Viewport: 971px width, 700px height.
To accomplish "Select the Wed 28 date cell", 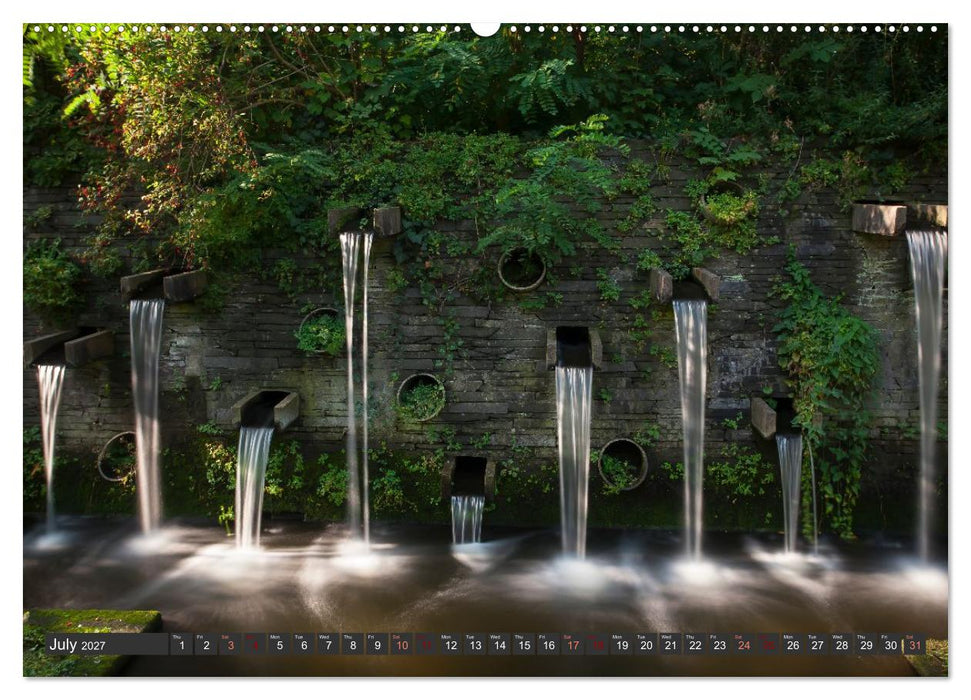I will point(842,644).
